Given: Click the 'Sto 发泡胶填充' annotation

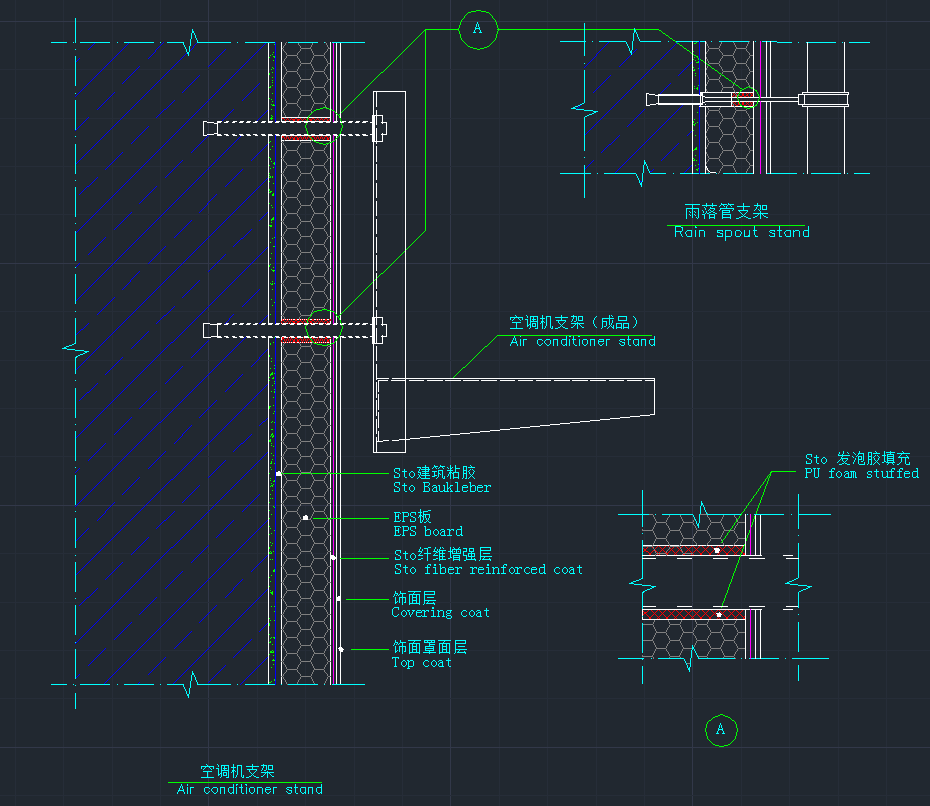Looking at the screenshot, I should pyautogui.click(x=857, y=458).
